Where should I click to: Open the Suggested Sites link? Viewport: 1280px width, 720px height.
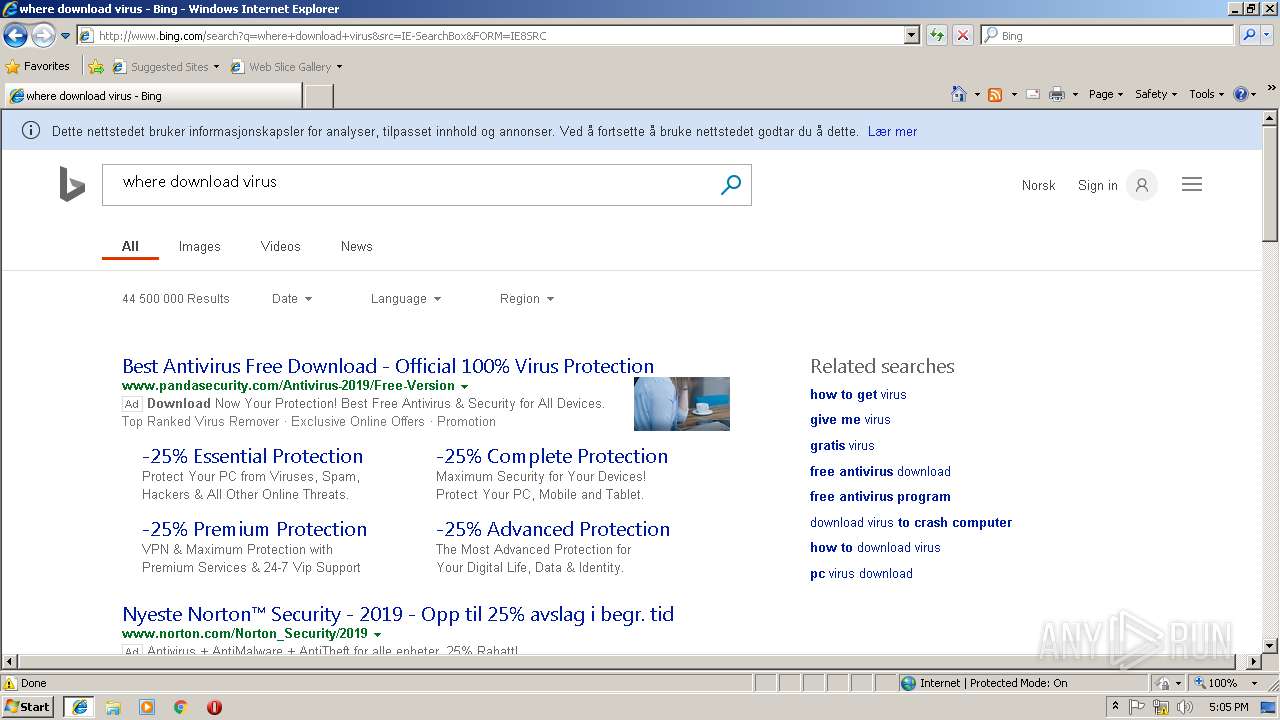pos(165,67)
